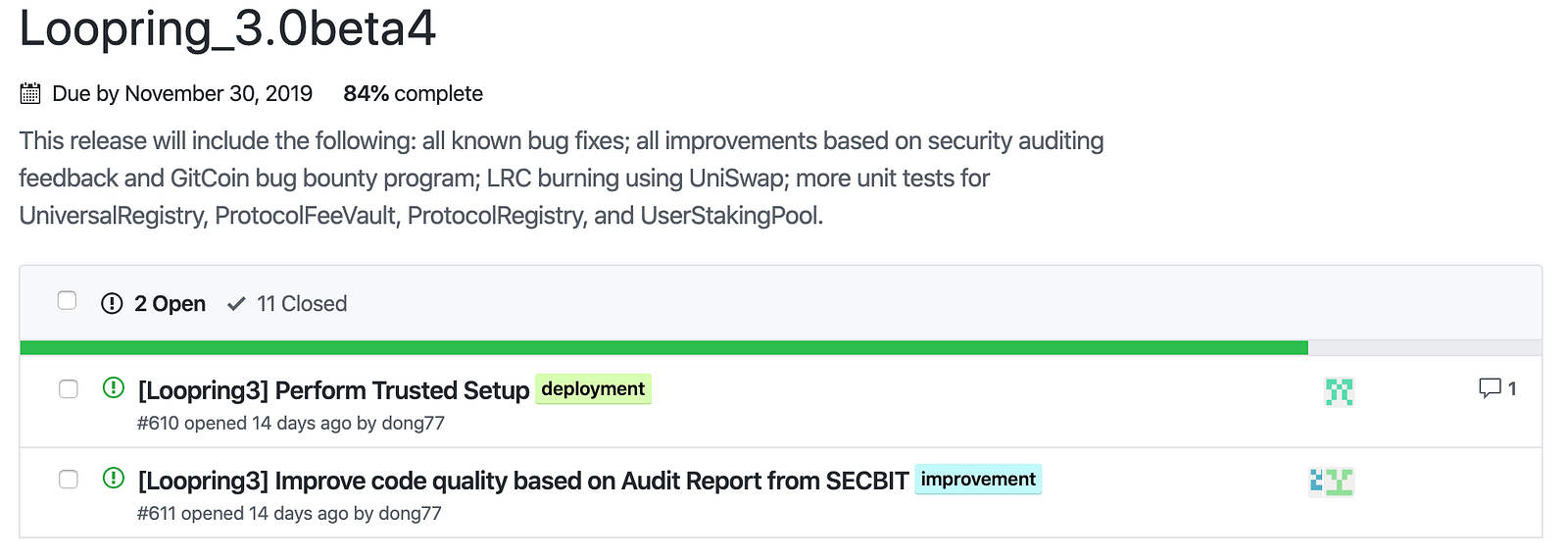This screenshot has height=560, width=1568.
Task: Click the open issue icon for #610
Action: point(114,387)
